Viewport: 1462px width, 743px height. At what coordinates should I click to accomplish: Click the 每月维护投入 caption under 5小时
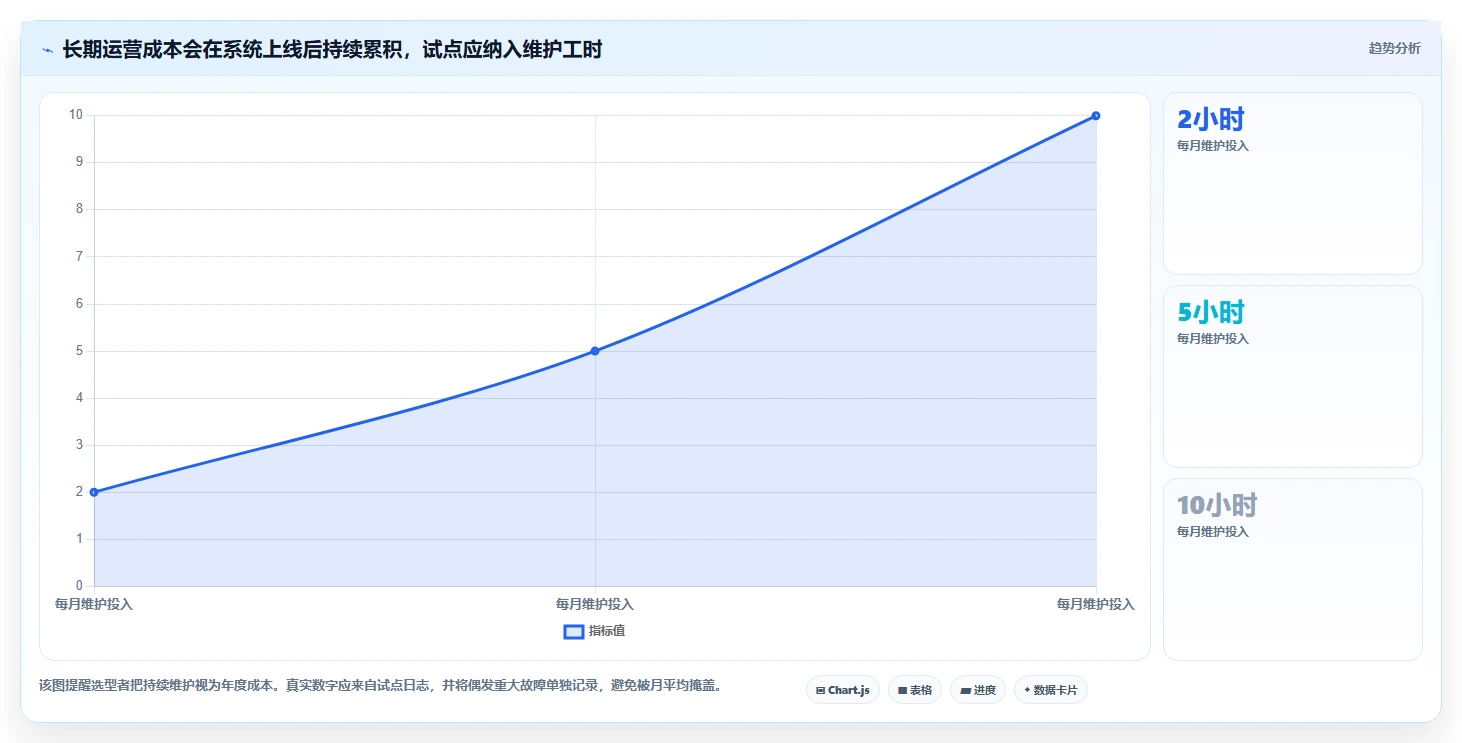[1213, 339]
